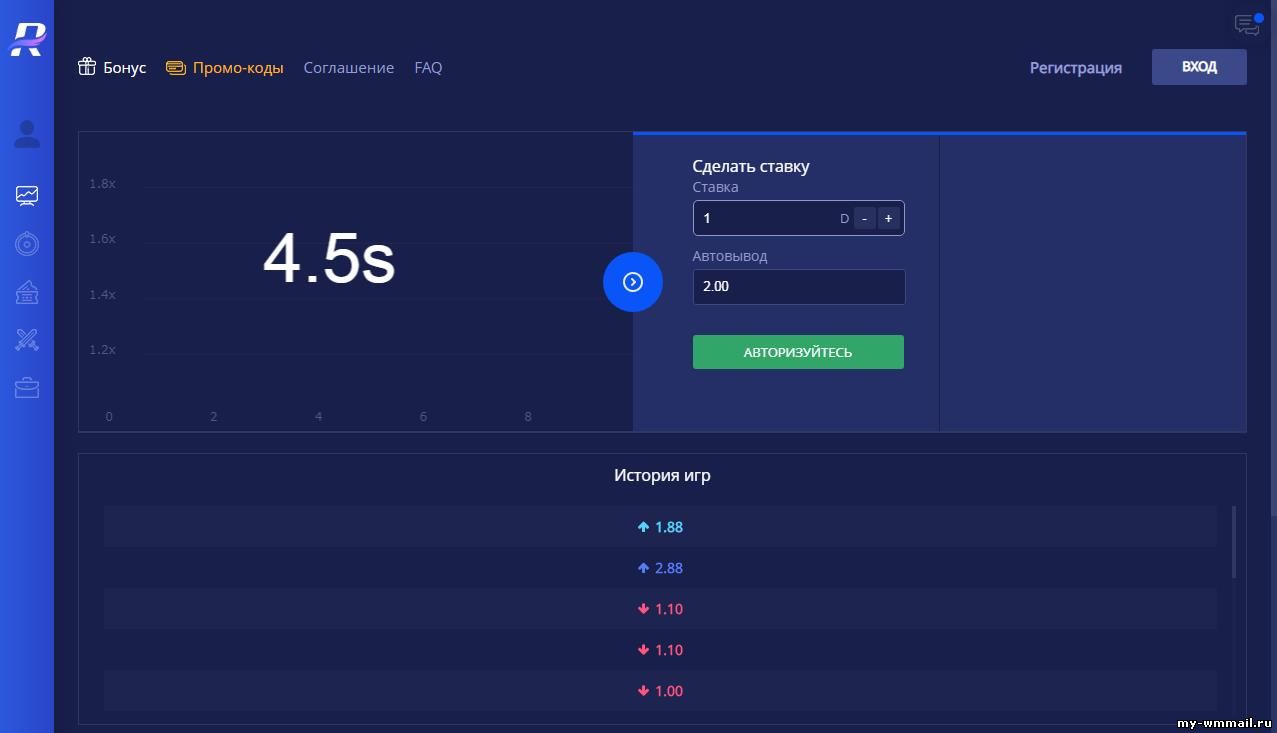1277x733 pixels.
Task: Click the game history scrollbar
Action: click(1234, 542)
